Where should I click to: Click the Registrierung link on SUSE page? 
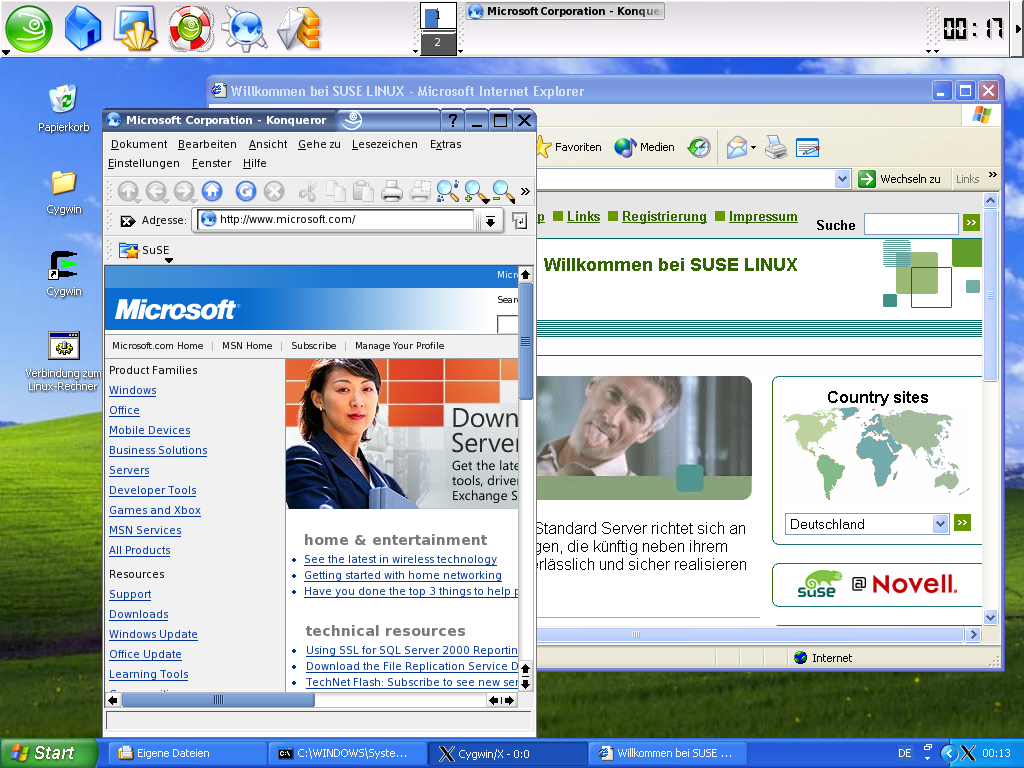664,217
